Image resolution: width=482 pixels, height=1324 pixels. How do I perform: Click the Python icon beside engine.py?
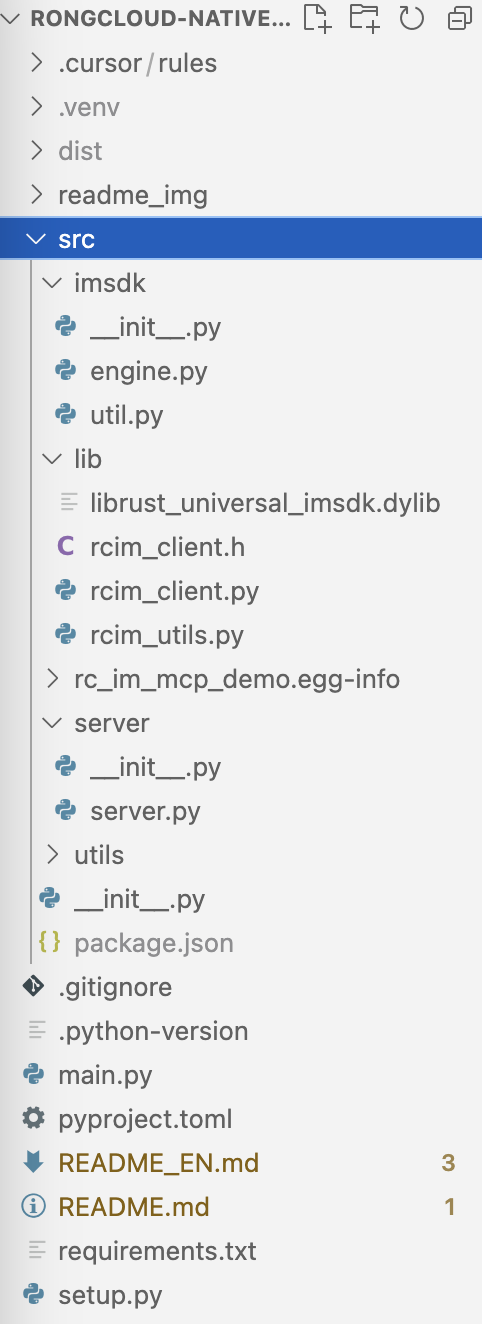pos(66,371)
